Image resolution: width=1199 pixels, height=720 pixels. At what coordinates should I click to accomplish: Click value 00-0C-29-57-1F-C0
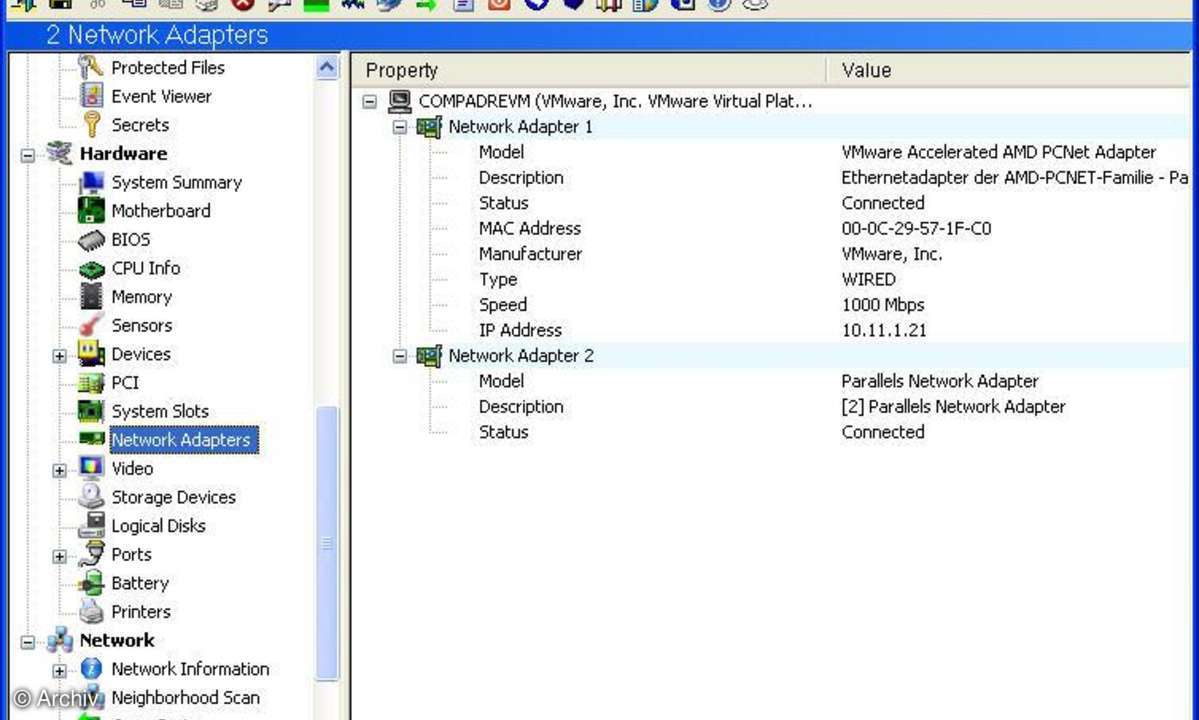(x=916, y=229)
